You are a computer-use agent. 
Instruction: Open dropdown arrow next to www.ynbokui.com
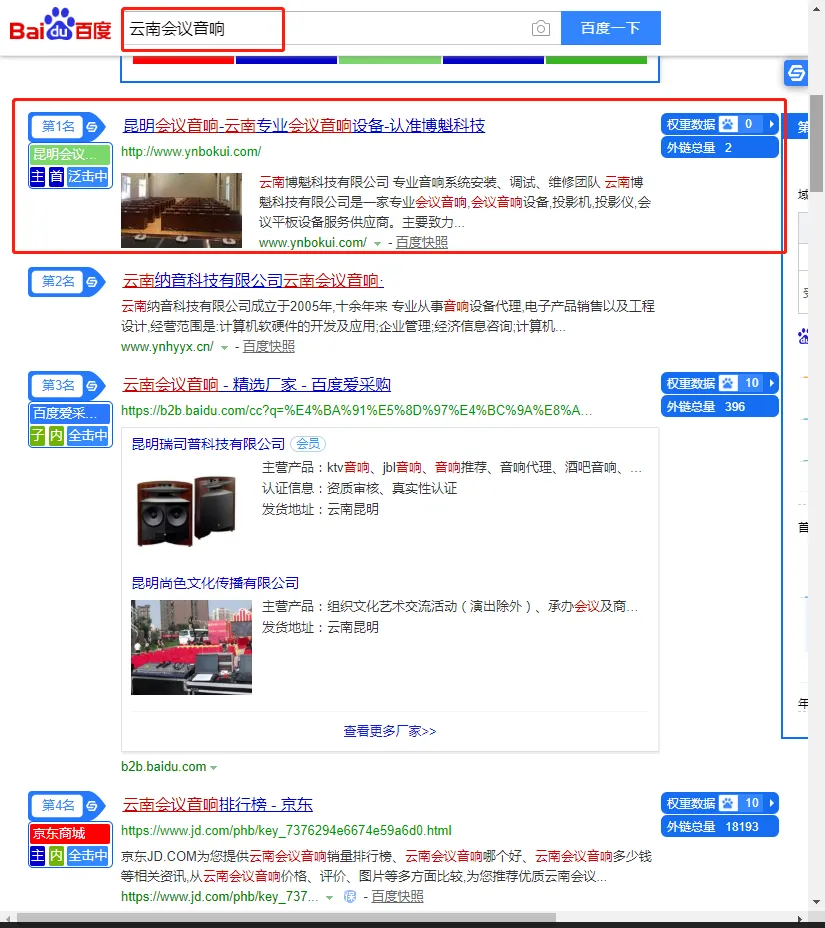coord(377,243)
